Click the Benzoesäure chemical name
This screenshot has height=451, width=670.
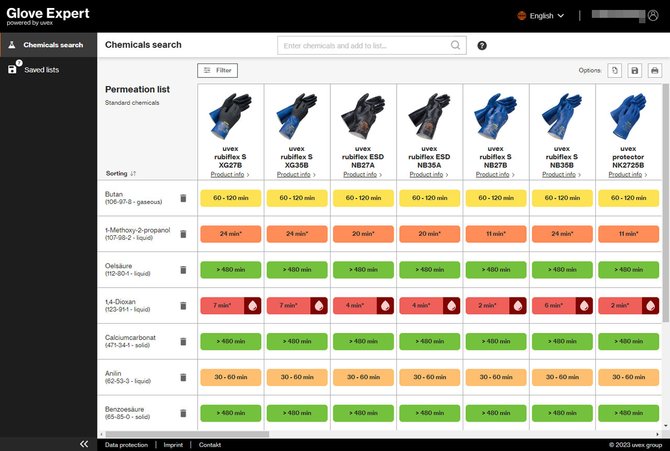click(x=124, y=409)
